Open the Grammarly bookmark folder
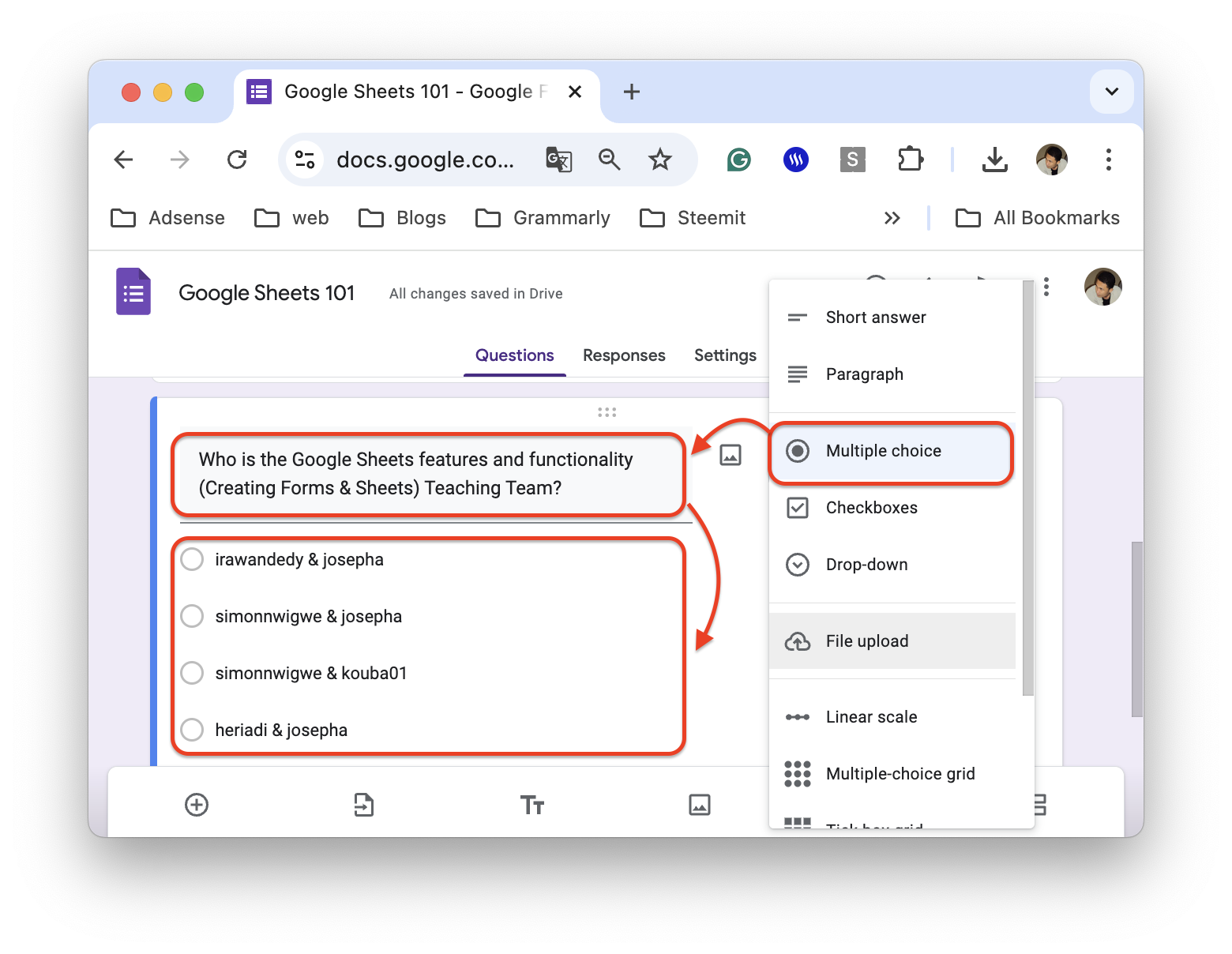1232x954 pixels. click(543, 218)
